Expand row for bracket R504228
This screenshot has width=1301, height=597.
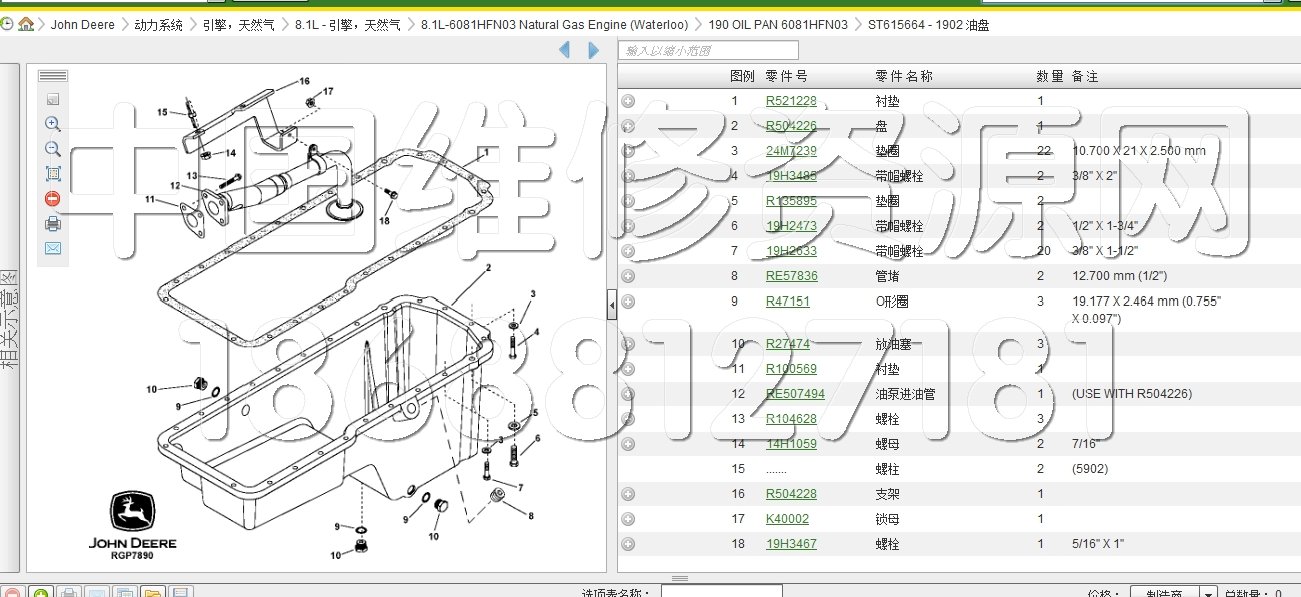[628, 494]
